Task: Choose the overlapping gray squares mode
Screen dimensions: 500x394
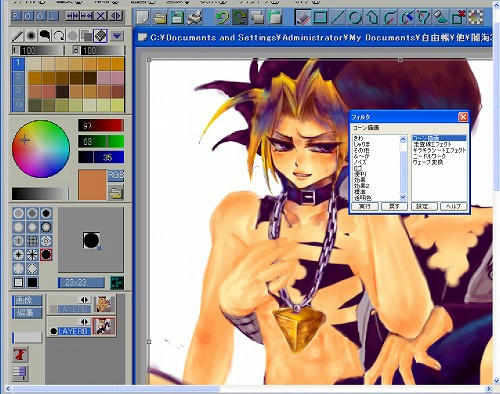Action: coord(86,35)
